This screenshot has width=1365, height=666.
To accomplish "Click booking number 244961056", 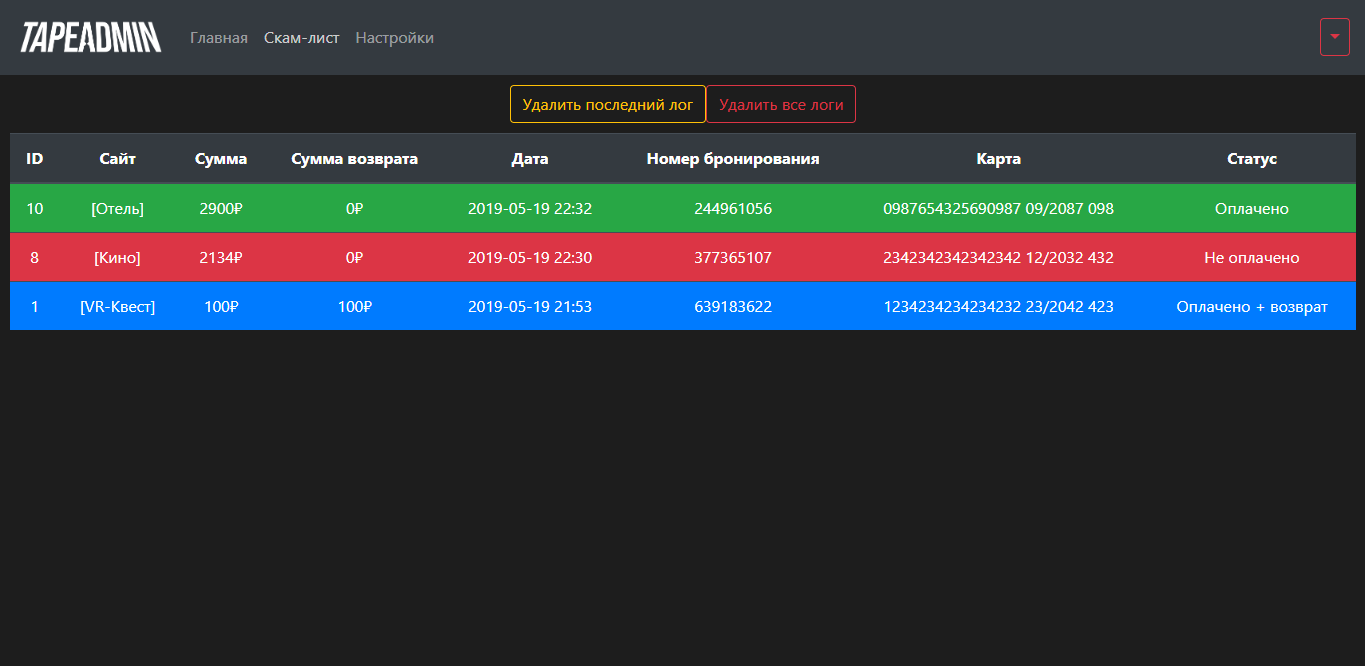I will (733, 209).
